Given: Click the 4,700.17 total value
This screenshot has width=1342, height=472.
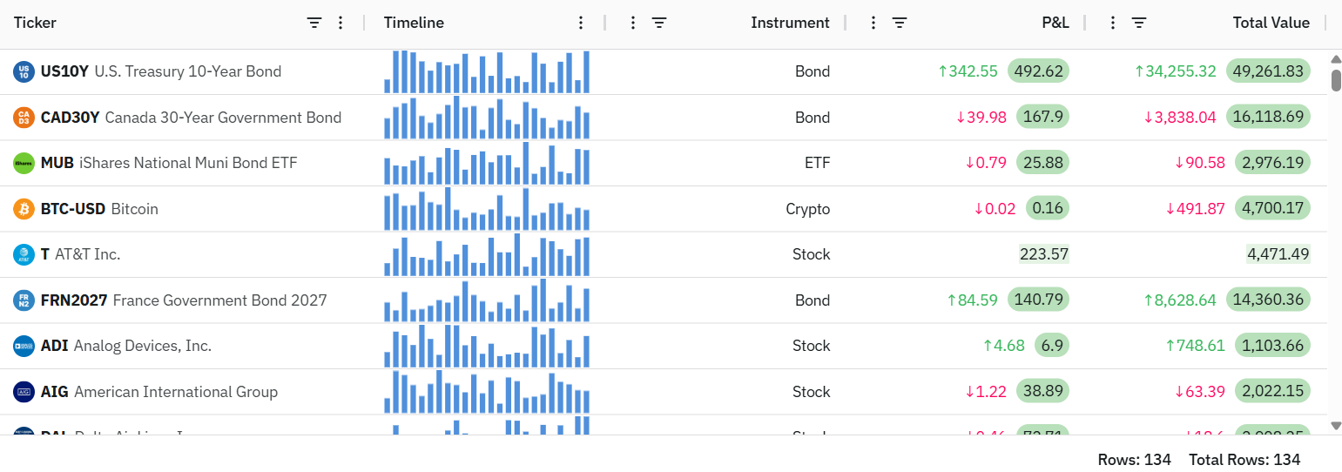Looking at the screenshot, I should 1273,209.
